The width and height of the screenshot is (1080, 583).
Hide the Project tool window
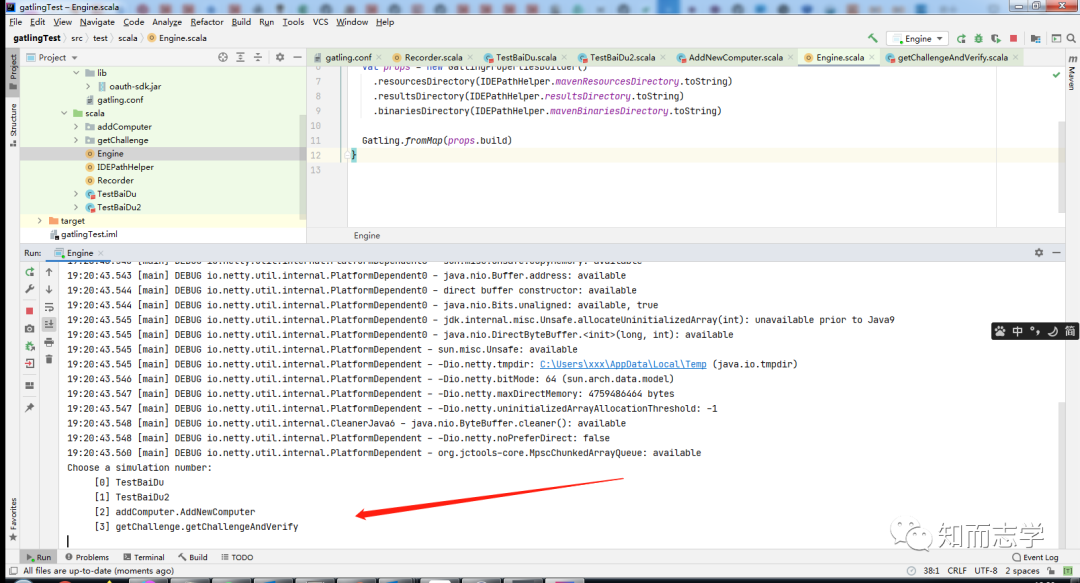pyautogui.click(x=297, y=57)
